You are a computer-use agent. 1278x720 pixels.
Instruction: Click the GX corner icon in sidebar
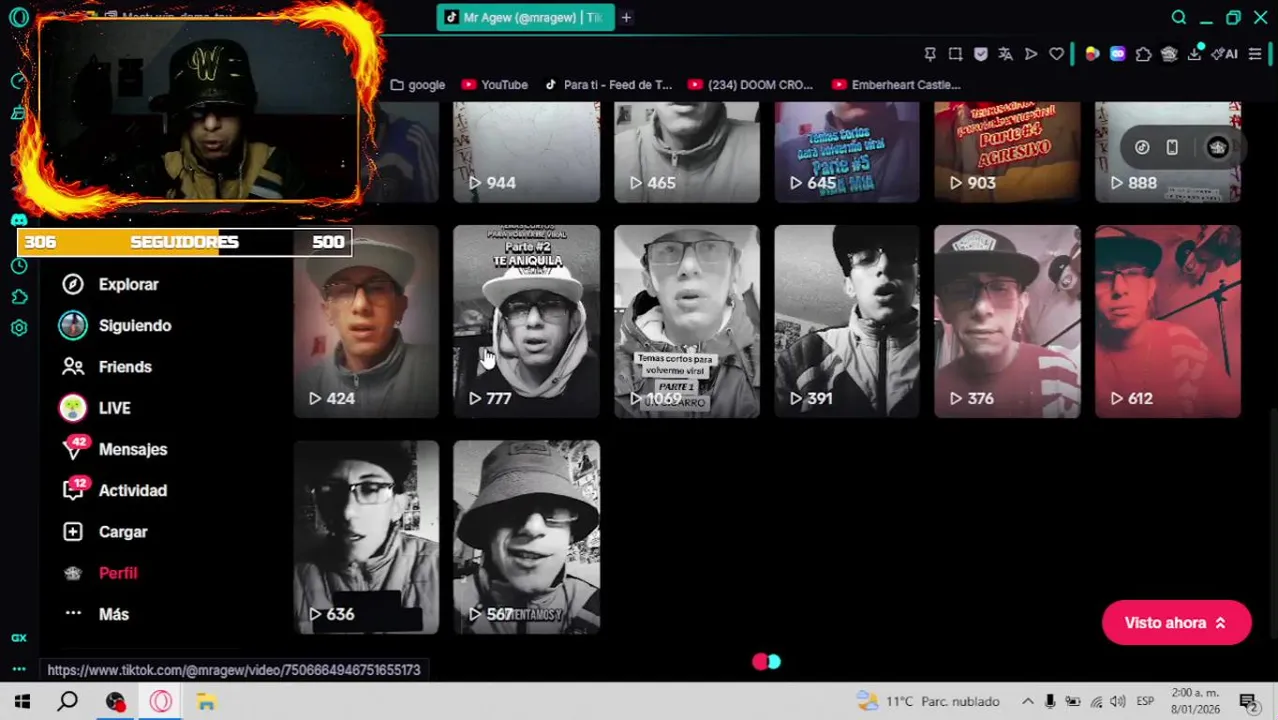[x=19, y=638]
